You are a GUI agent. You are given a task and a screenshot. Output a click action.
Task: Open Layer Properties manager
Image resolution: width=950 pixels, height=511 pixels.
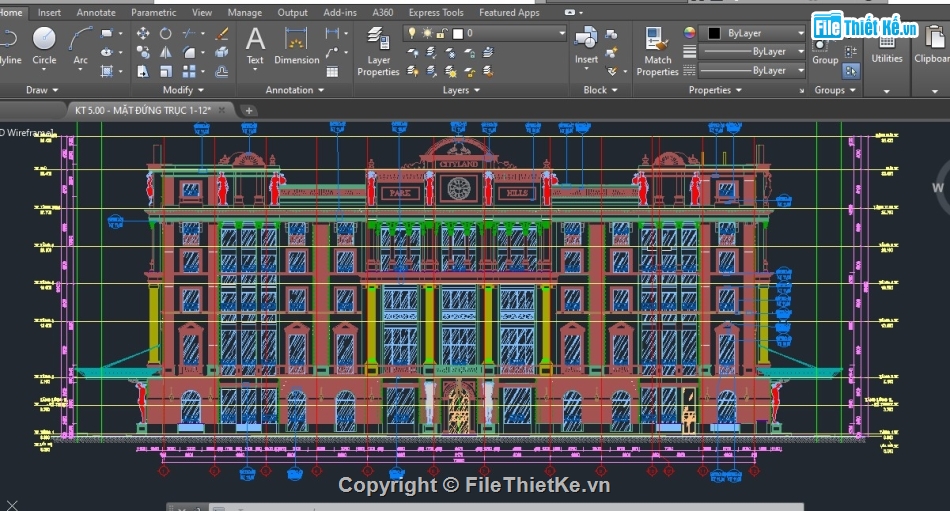[378, 52]
